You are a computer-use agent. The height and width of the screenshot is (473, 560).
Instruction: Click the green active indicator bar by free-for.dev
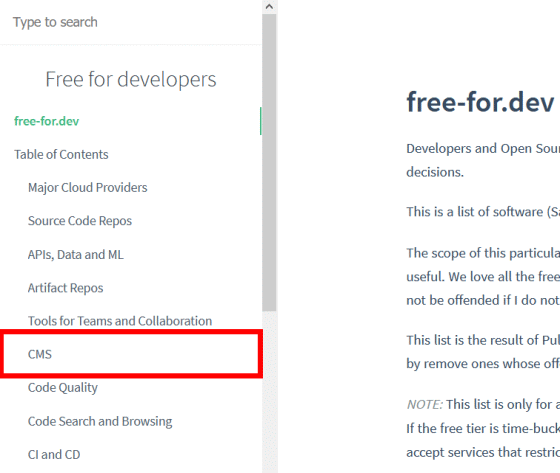[x=261, y=121]
